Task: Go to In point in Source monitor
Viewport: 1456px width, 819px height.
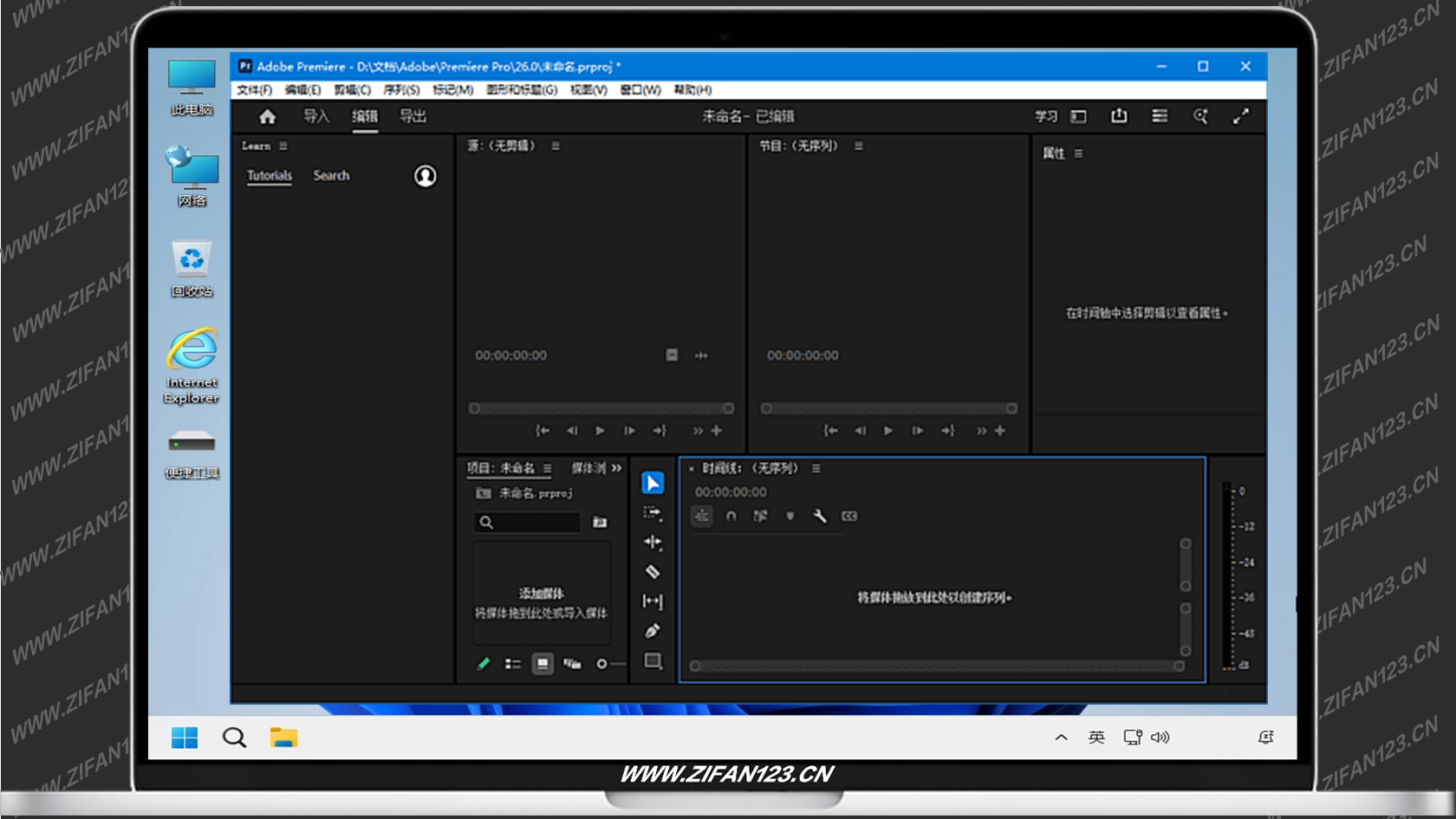Action: (543, 431)
